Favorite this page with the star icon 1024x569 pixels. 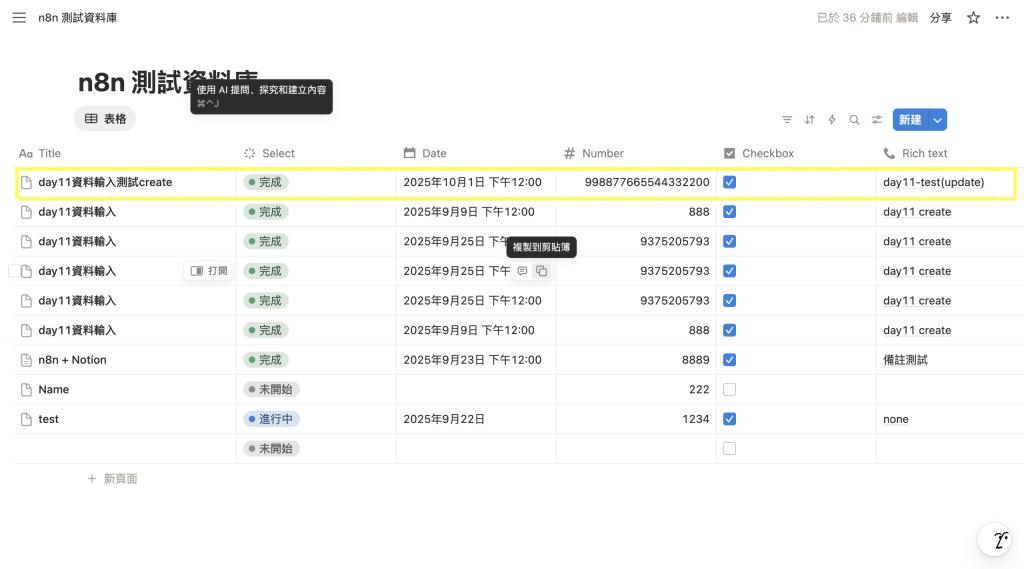coord(973,18)
